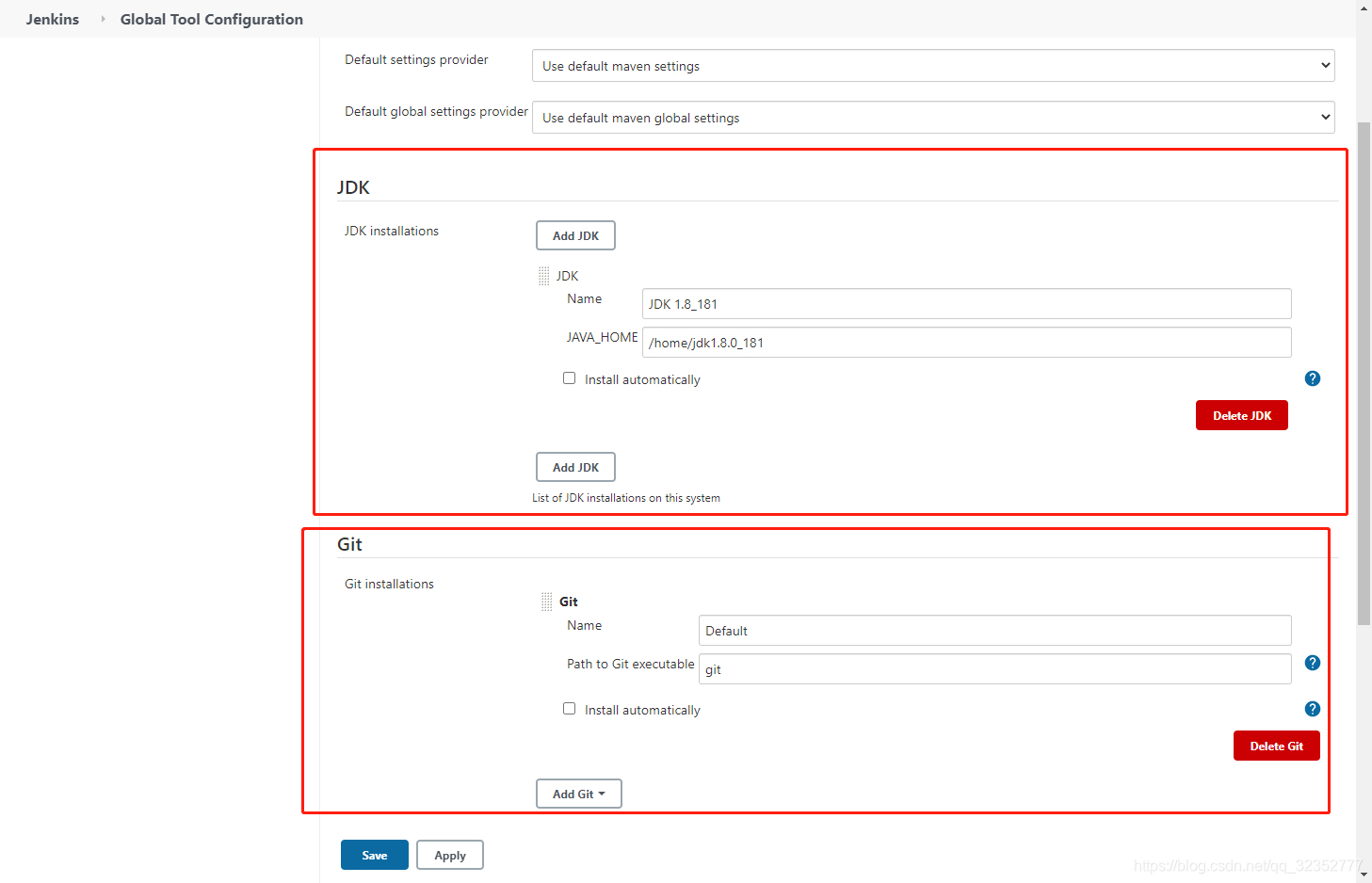Click the Delete JDK button

point(1242,415)
